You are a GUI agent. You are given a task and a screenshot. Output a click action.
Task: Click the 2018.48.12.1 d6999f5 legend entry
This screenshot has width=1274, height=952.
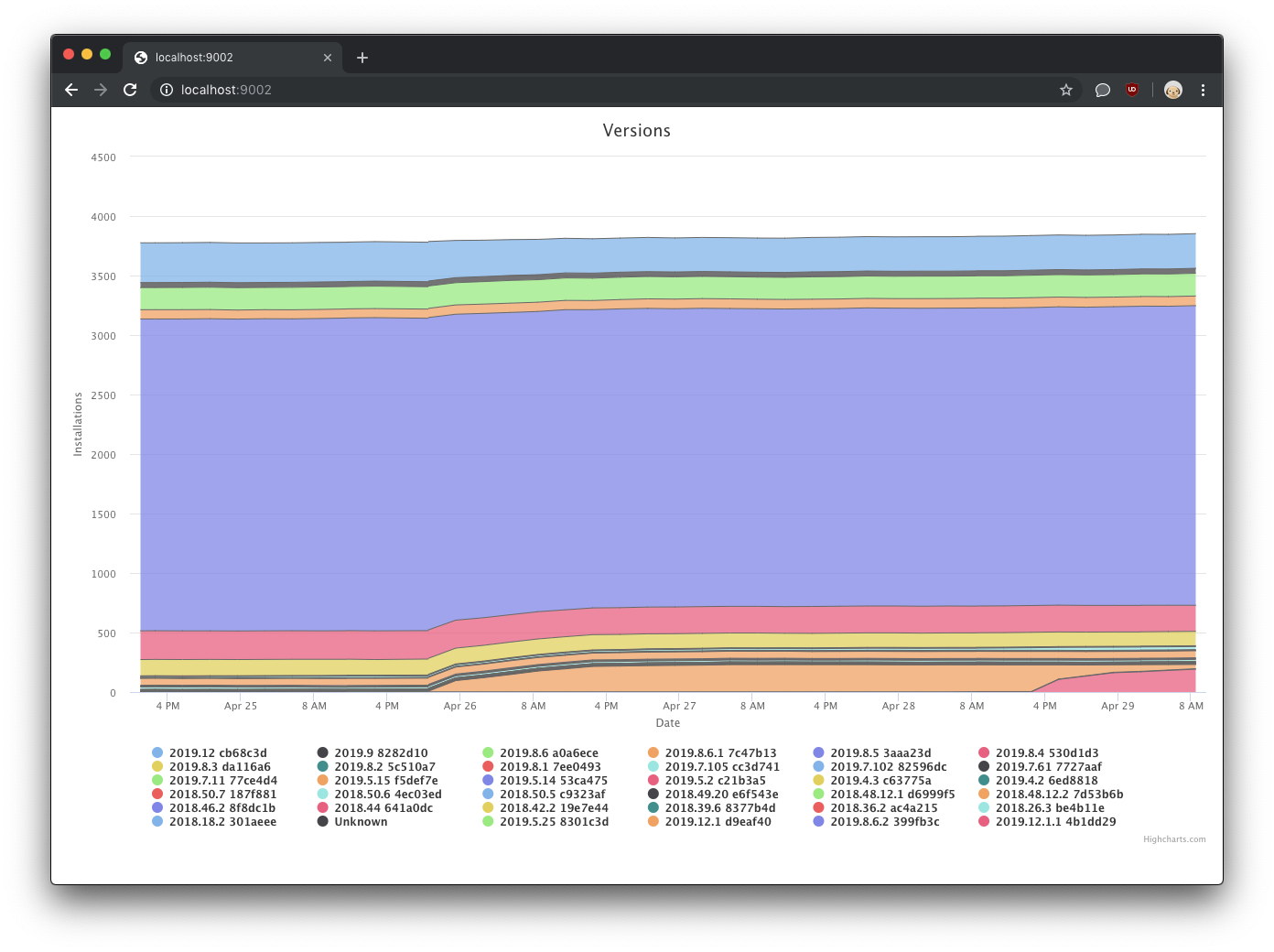tap(884, 795)
